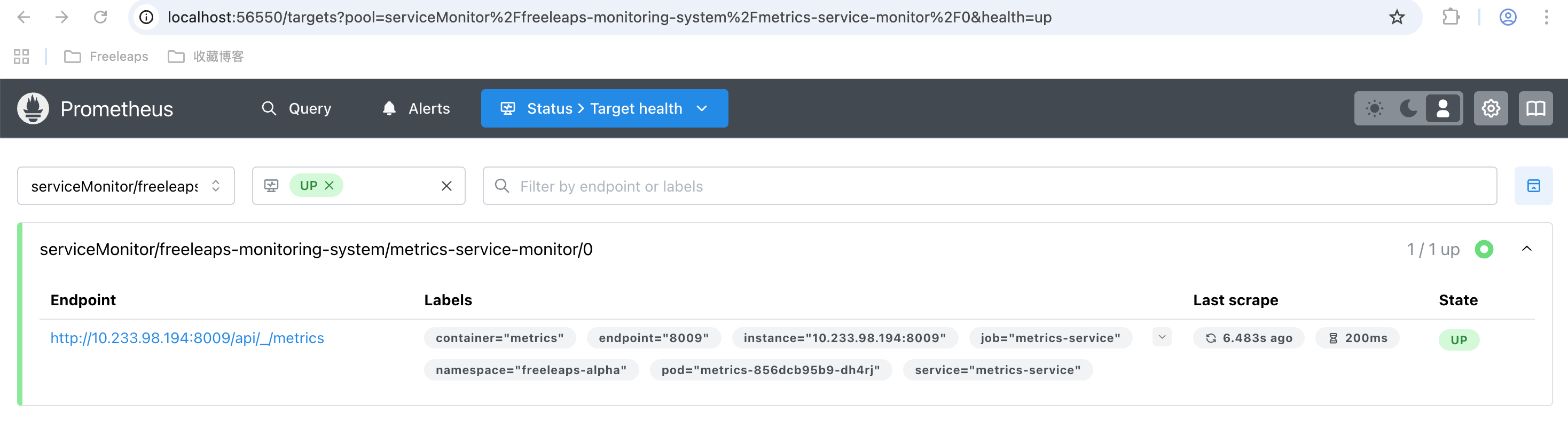Open the Chrome profile avatar icon
Screen dimensions: 1568x428
pos(1507,17)
